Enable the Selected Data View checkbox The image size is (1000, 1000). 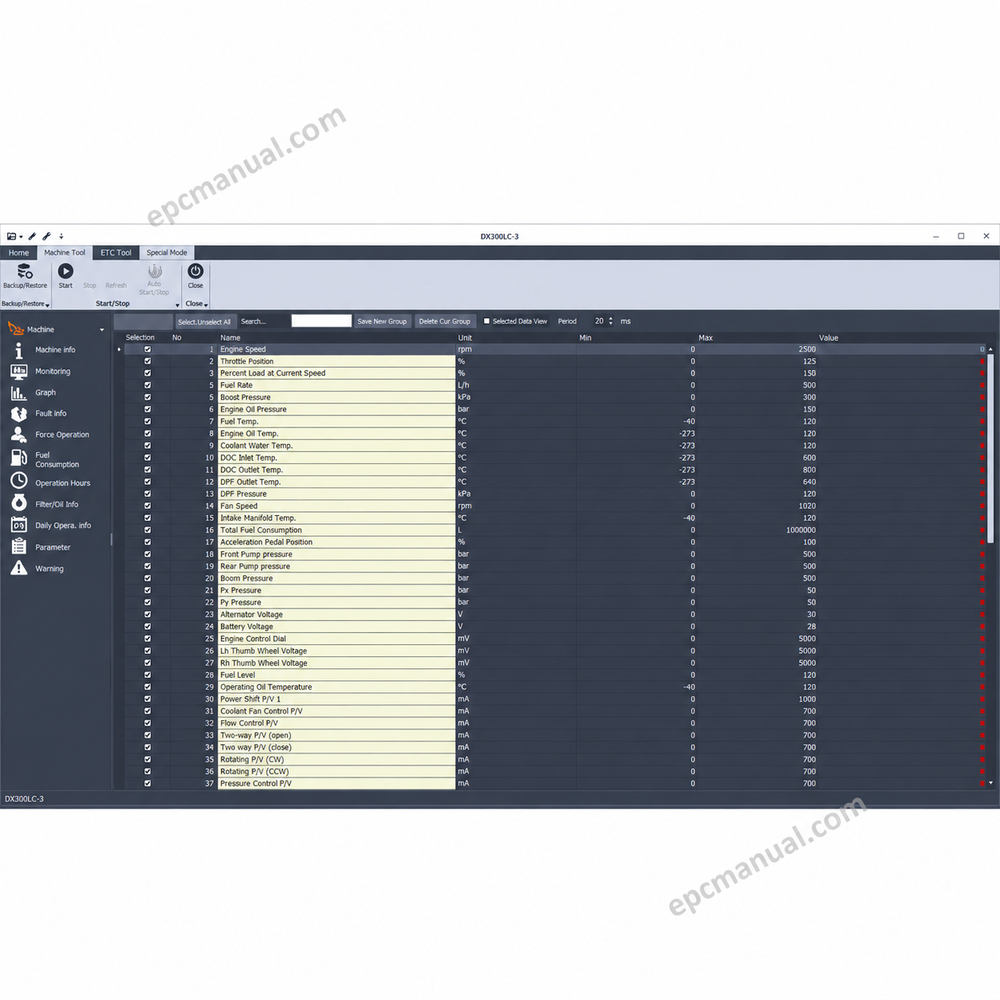click(x=487, y=321)
